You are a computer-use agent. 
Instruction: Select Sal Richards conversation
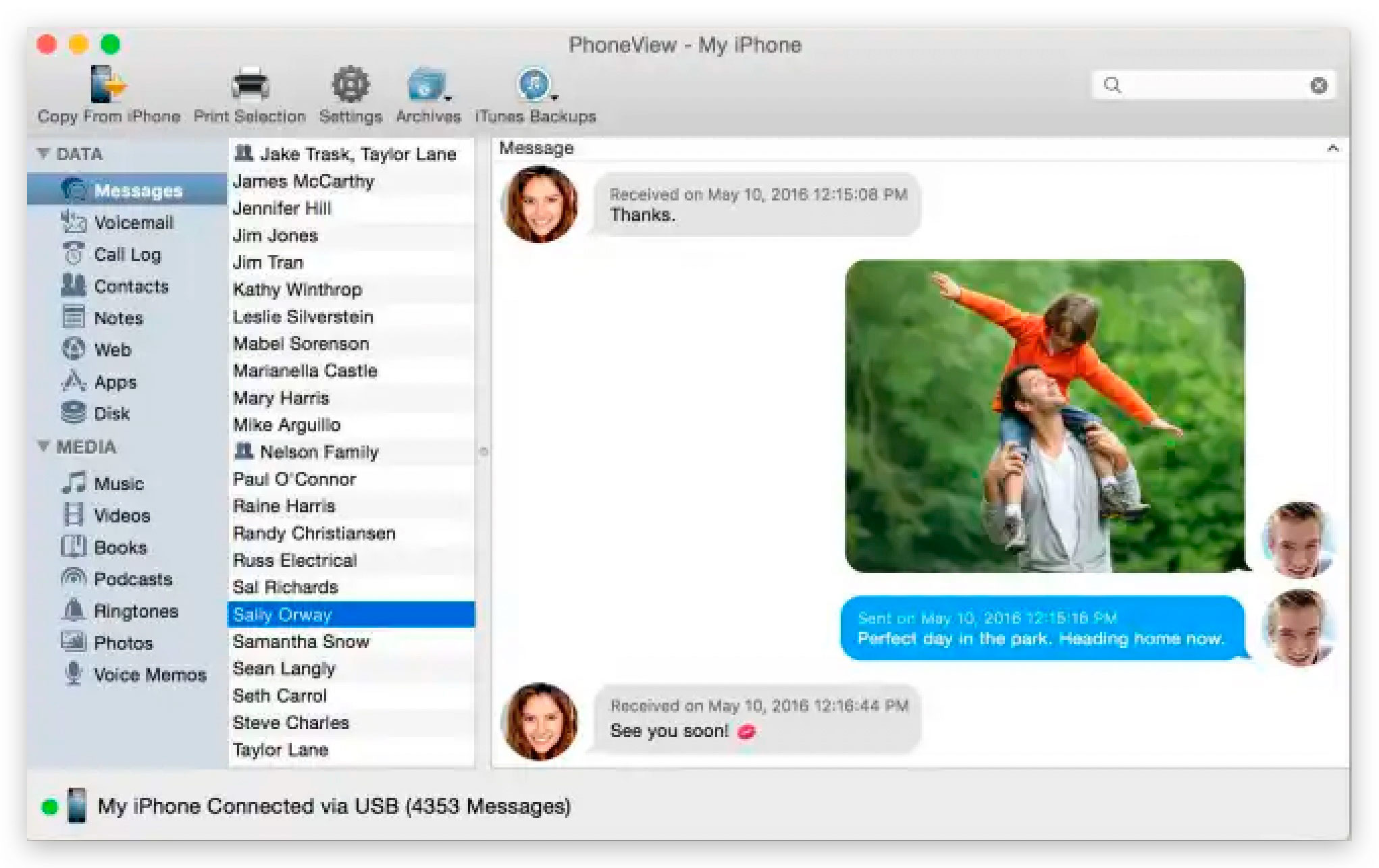click(351, 587)
